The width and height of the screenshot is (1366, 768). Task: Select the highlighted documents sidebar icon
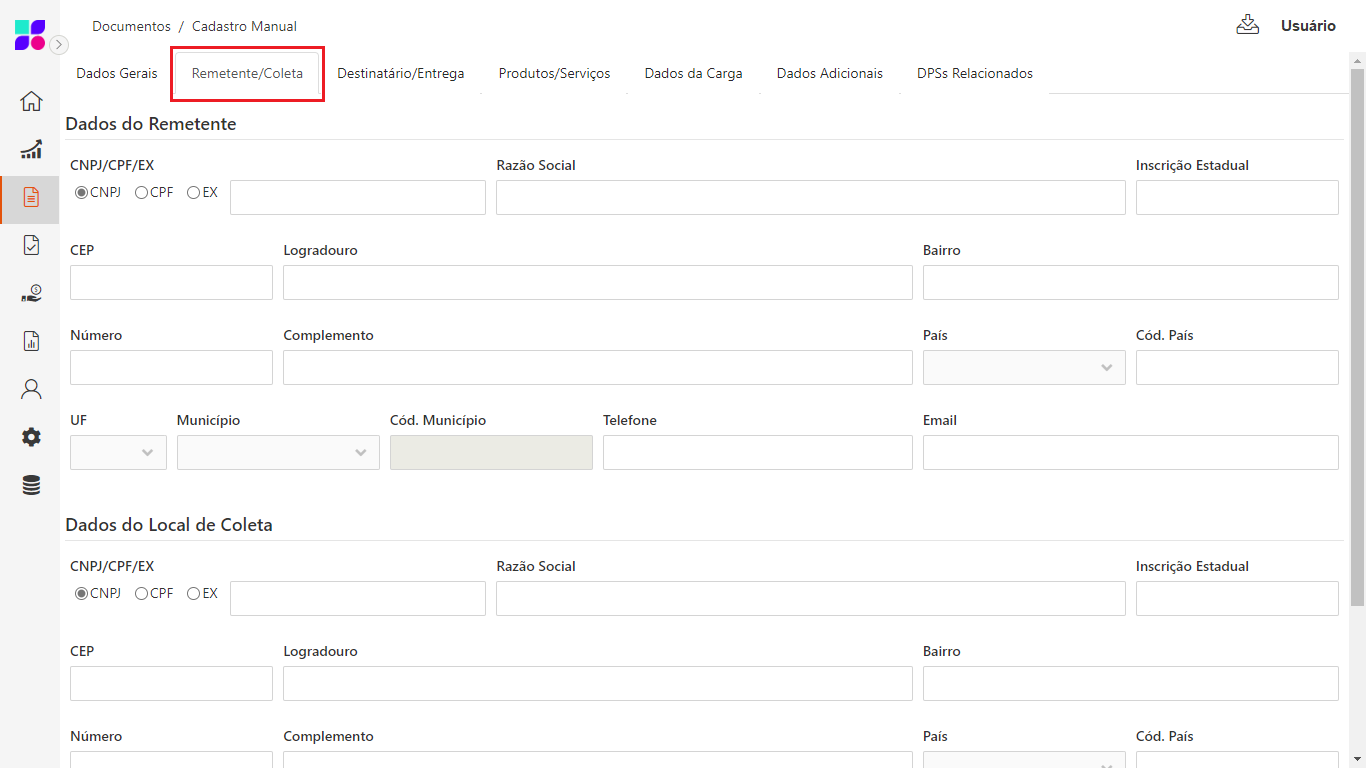coord(31,198)
